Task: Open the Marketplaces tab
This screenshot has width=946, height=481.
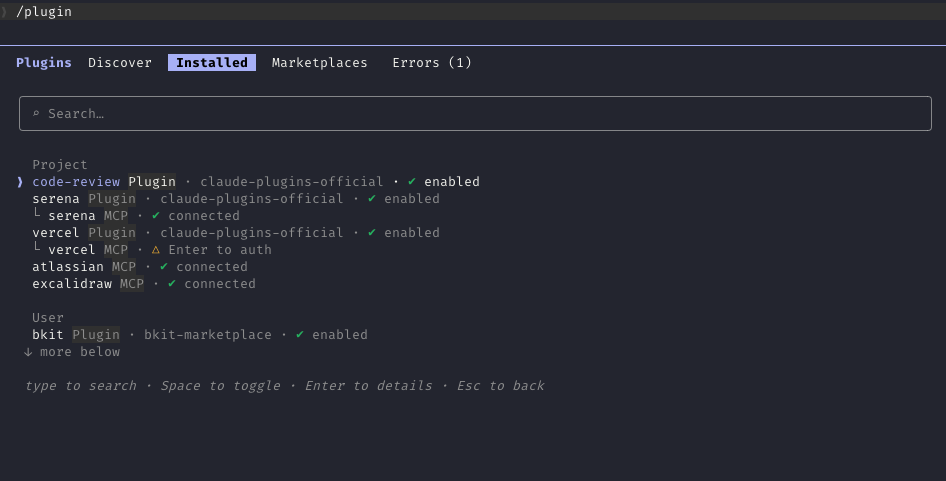Action: [319, 63]
